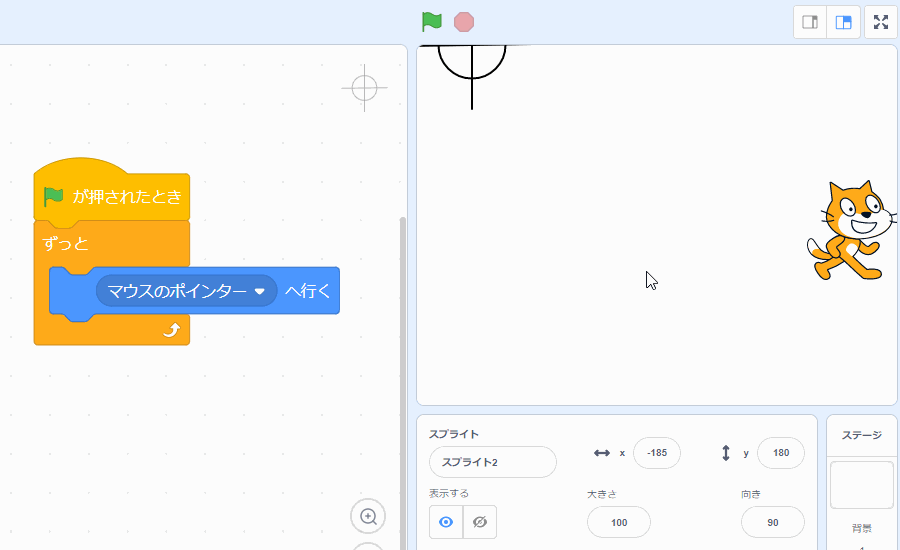Screen dimensions: 900x550
Task: Show the sprite using the eye icon
Action: point(446,522)
